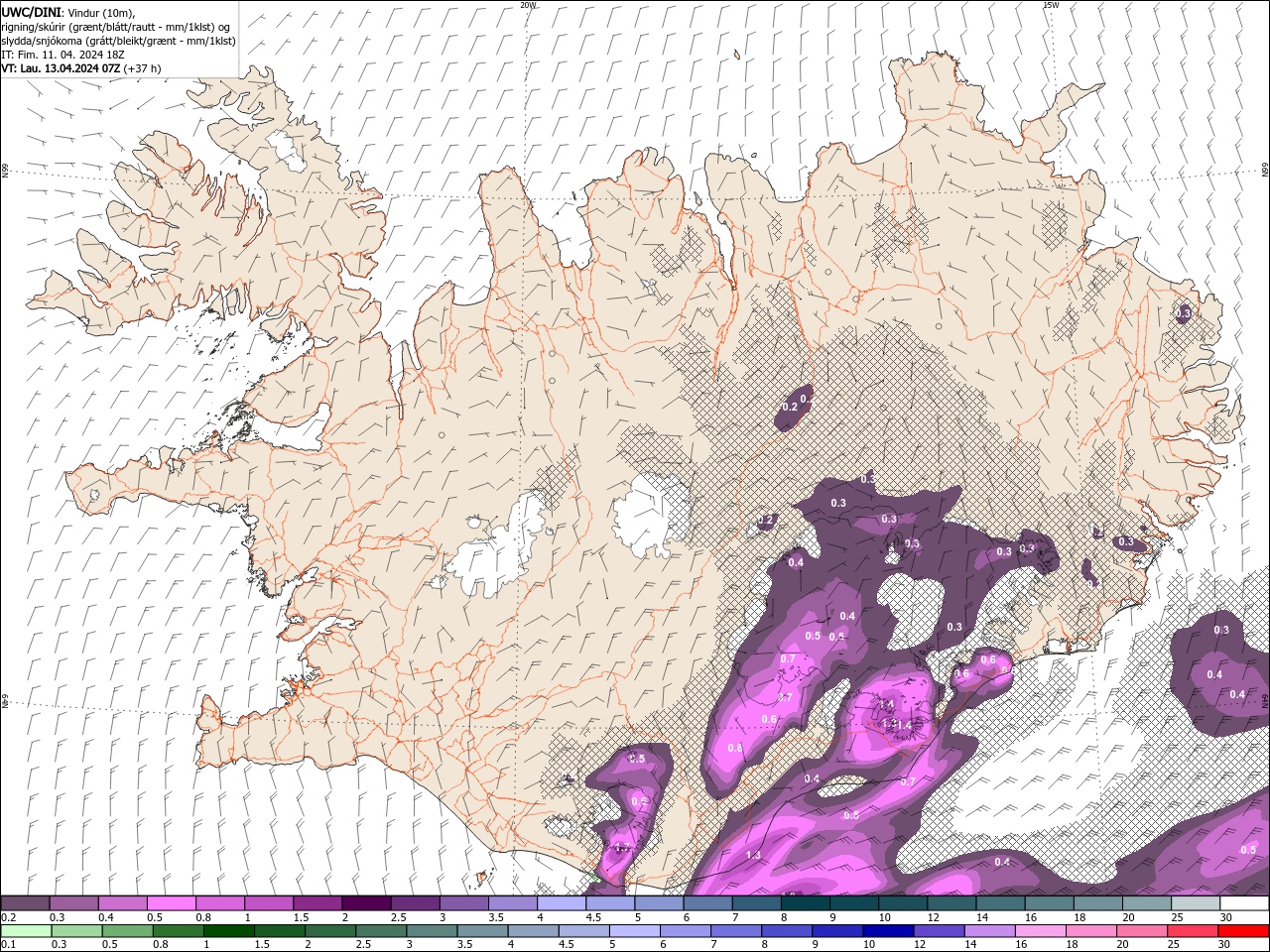Click the light pink swatch labeled 16 in lower legend
Screen dimensions: 1270x952
pyautogui.click(x=1040, y=931)
